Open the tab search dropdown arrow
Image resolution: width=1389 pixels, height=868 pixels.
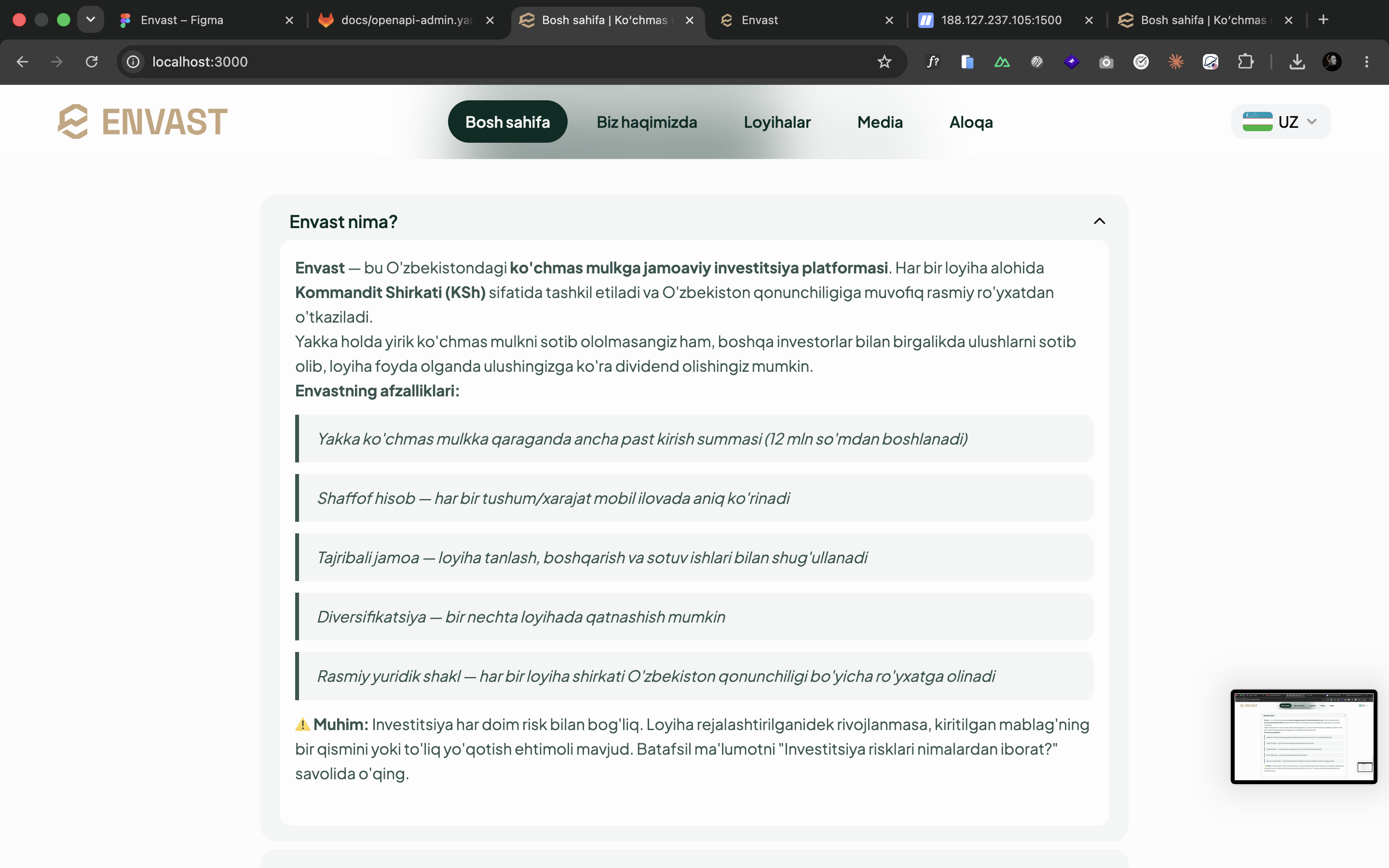click(x=90, y=19)
